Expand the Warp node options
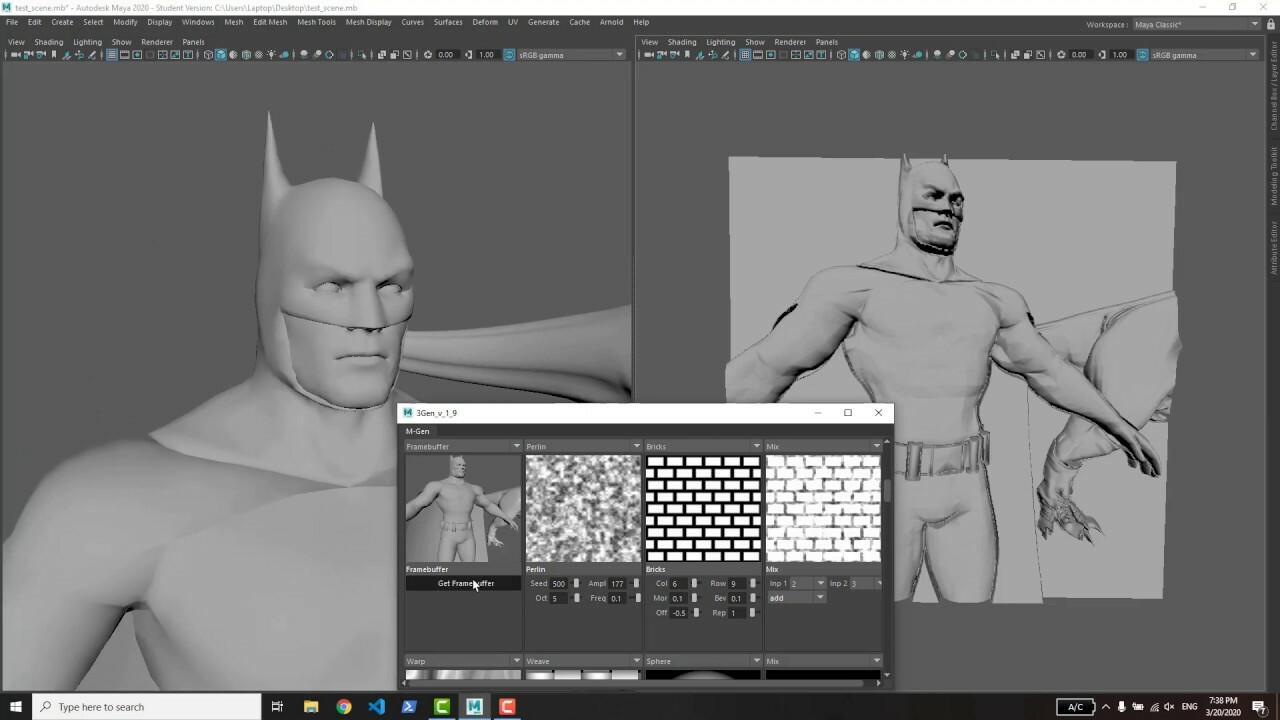This screenshot has height=720, width=1280. [x=516, y=661]
